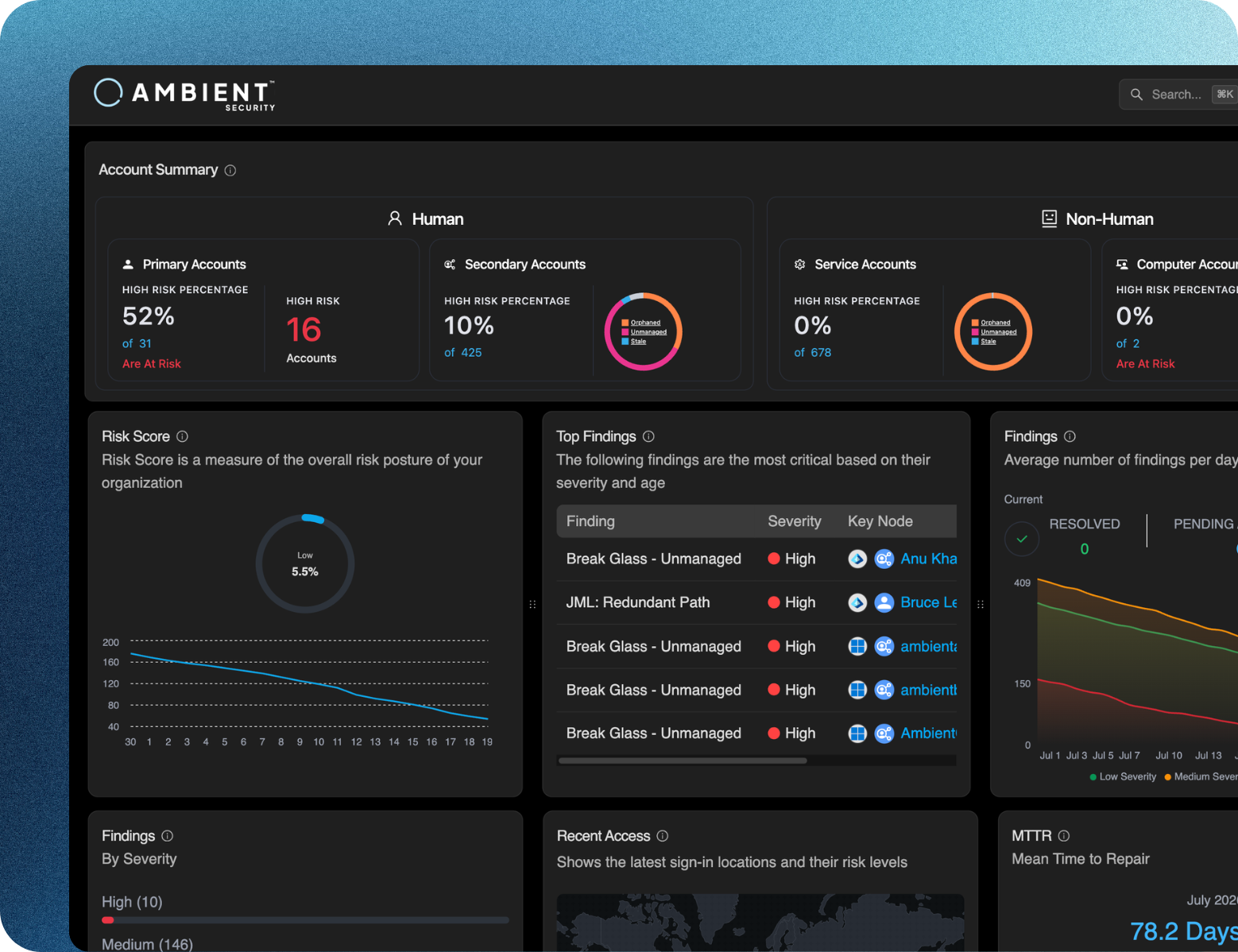Image resolution: width=1238 pixels, height=952 pixels.
Task: Open the capitalized Ambient key node link
Action: point(928,733)
